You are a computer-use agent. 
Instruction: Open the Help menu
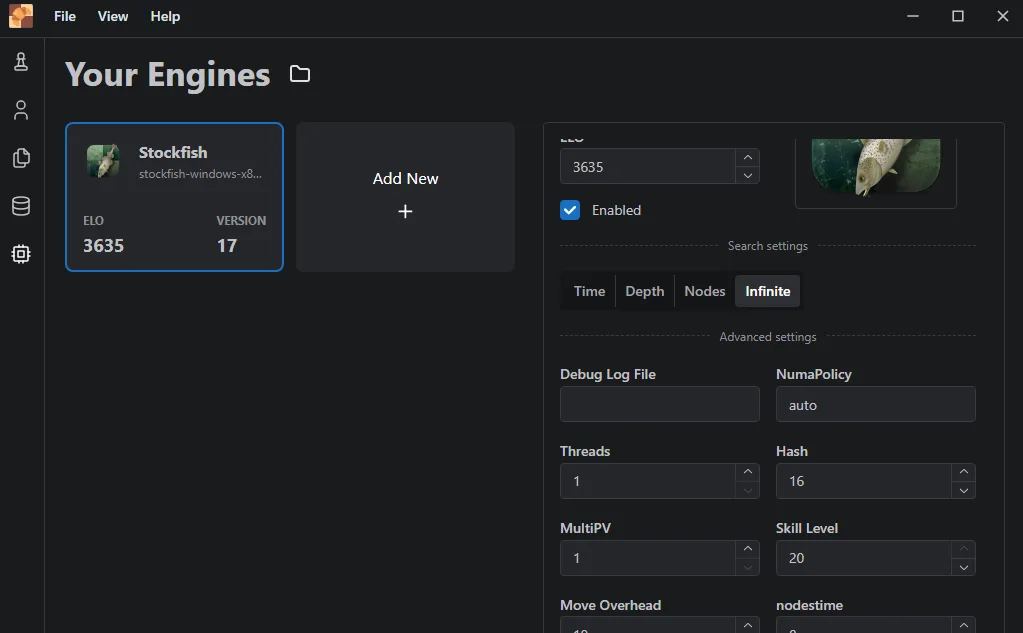tap(165, 16)
